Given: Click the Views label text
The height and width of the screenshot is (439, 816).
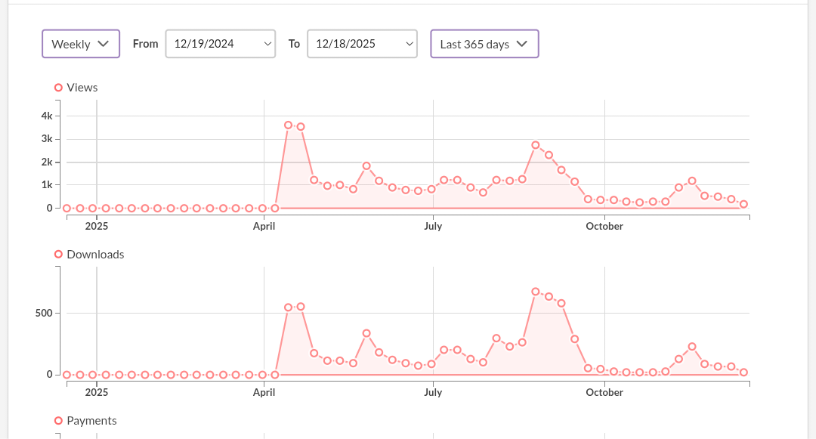Looking at the screenshot, I should pos(82,87).
